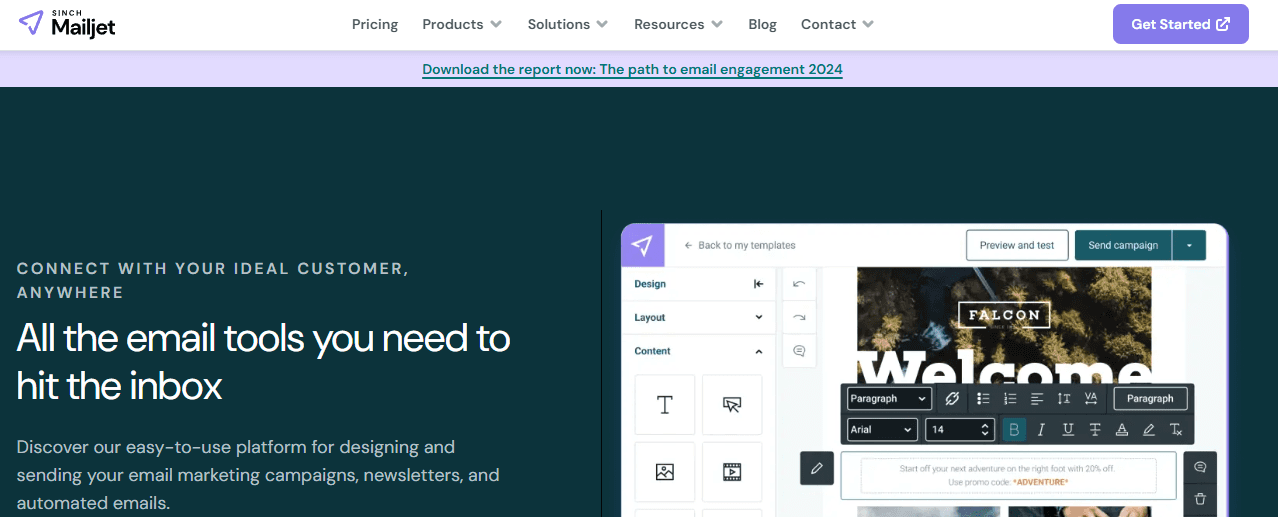Open the Pricing page
The width and height of the screenshot is (1278, 517).
[x=375, y=24]
